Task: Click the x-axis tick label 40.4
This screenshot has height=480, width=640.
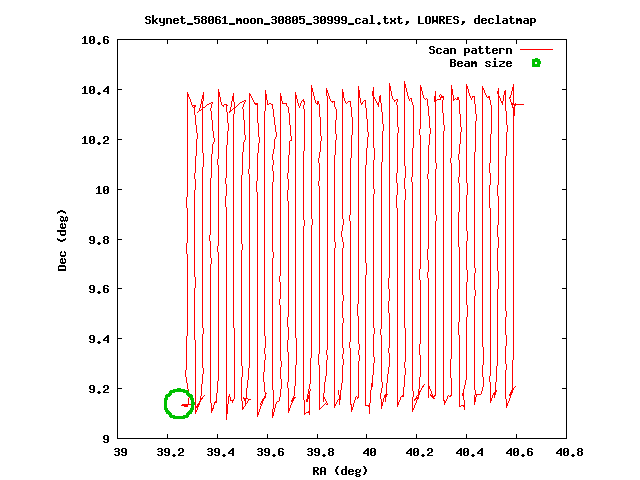Action: 469,452
